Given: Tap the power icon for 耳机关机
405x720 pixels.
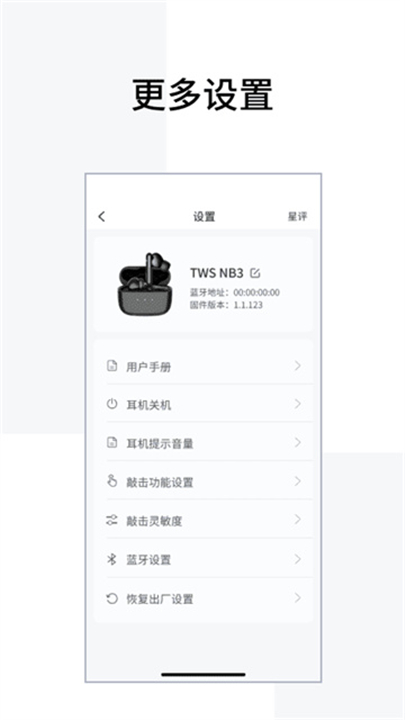Looking at the screenshot, I should click(x=112, y=405).
